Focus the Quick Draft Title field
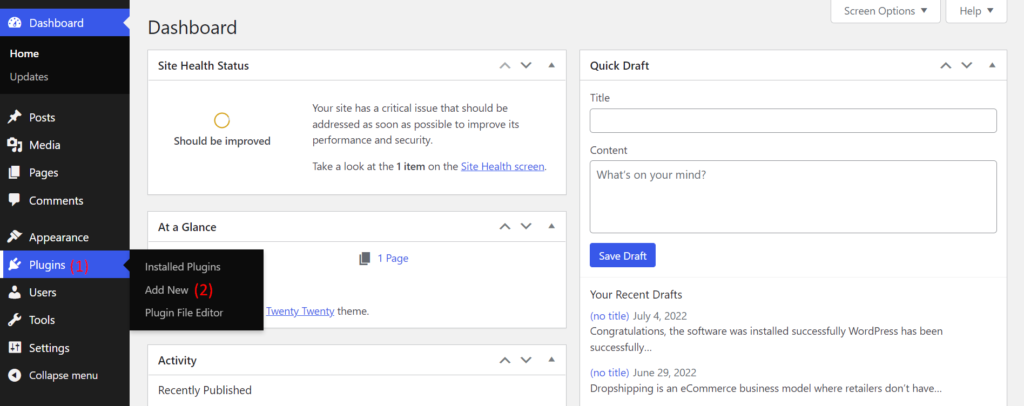Screen dimensions: 1024x406 [x=793, y=121]
